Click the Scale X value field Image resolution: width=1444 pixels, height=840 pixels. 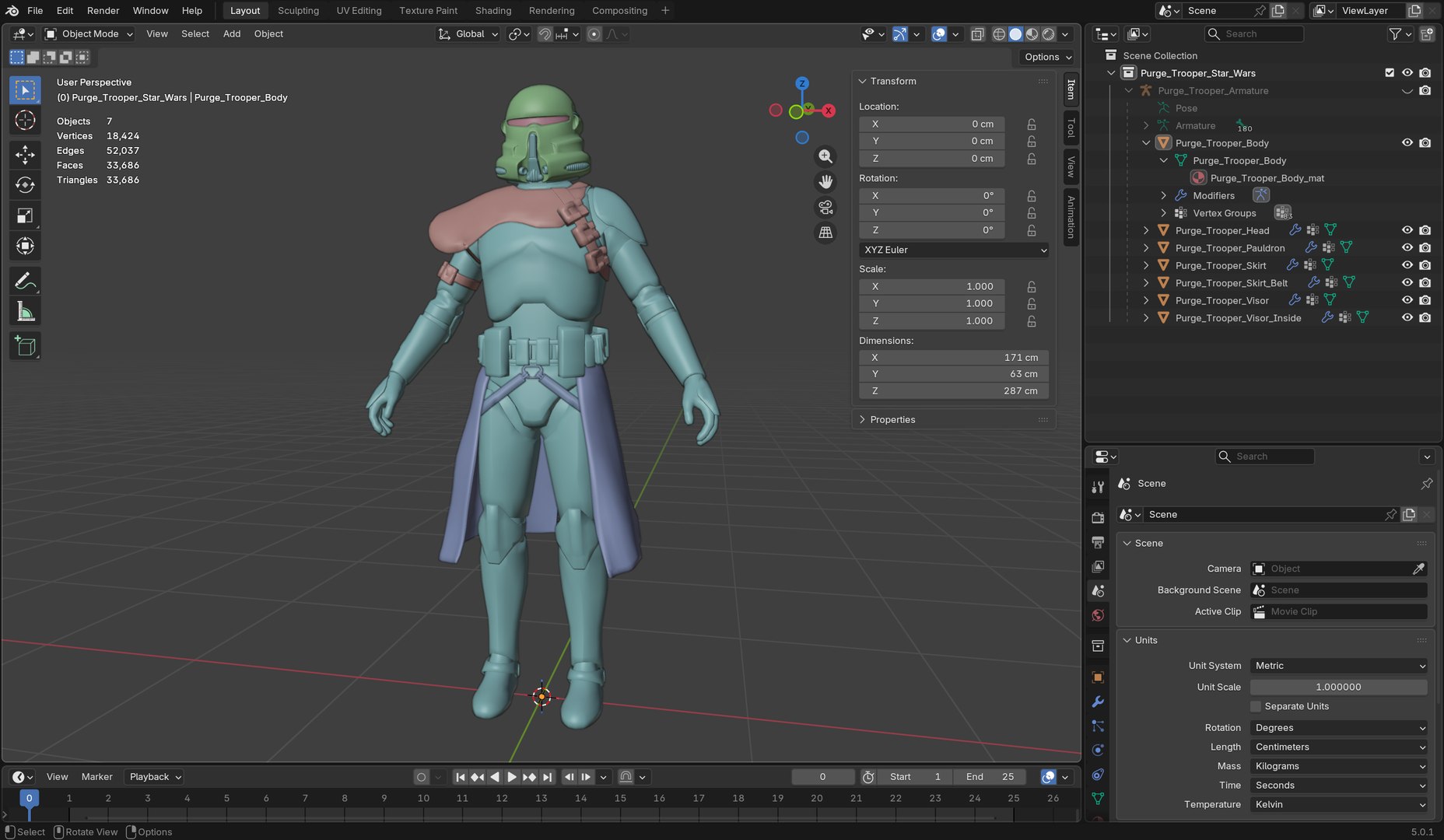click(932, 286)
